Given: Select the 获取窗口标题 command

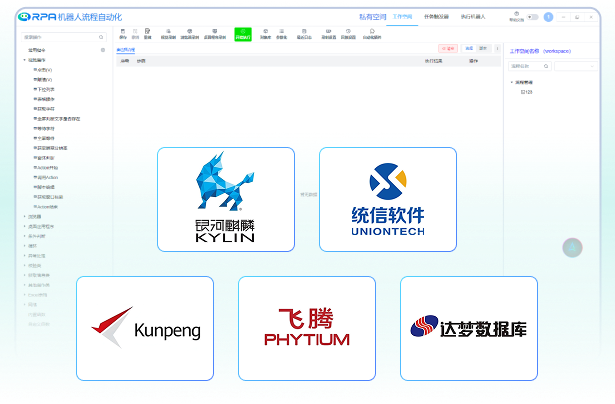Looking at the screenshot, I should (x=48, y=197).
